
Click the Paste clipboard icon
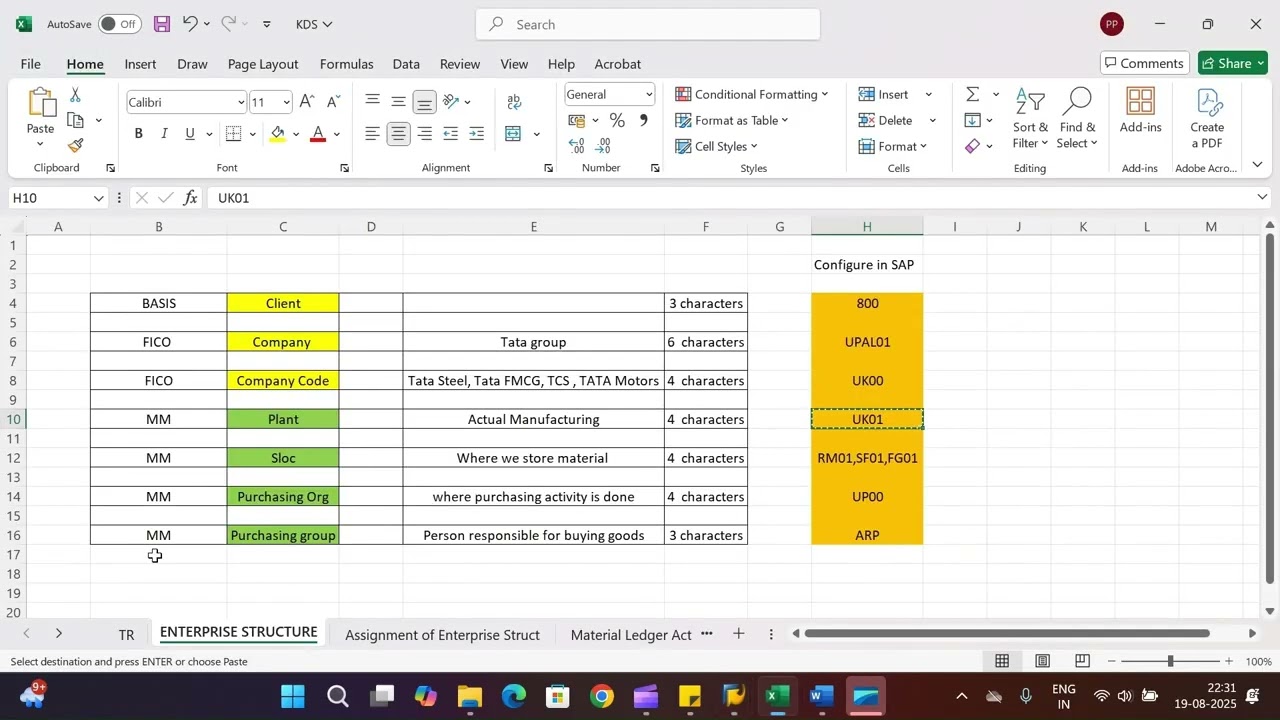pos(40,103)
